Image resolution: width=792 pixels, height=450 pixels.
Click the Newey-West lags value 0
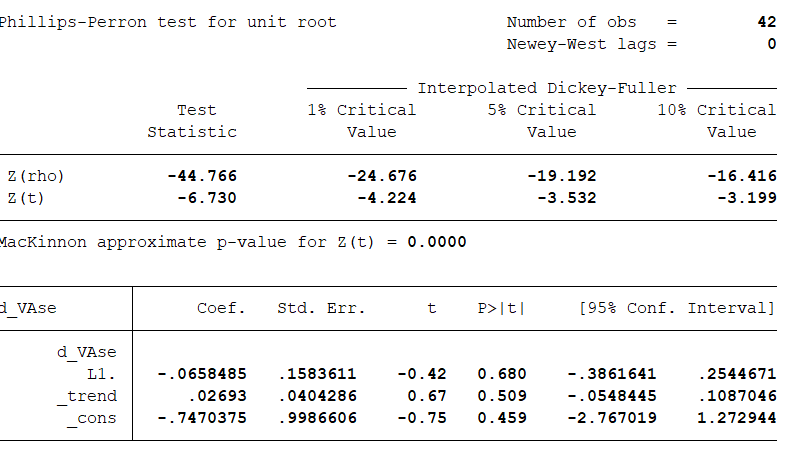pyautogui.click(x=771, y=44)
